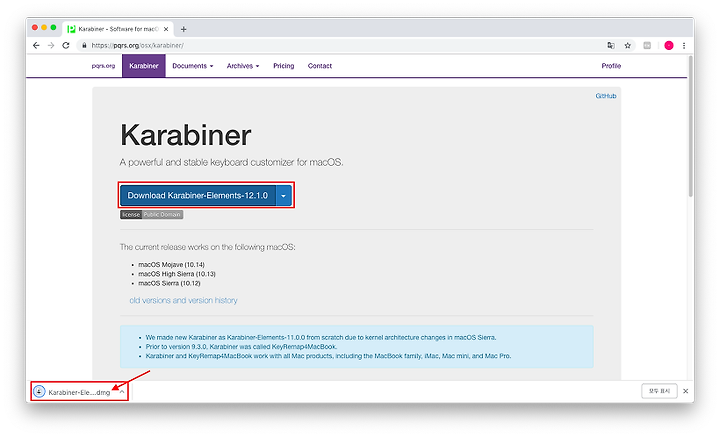Expand the Archives dropdown menu
Image resolution: width=720 pixels, height=437 pixels.
coord(243,66)
